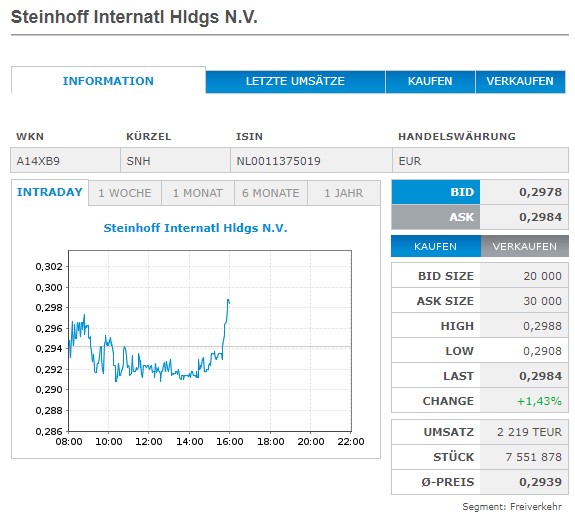This screenshot has height=520, width=575.
Task: Click the ISIN value NL0011375019
Action: pos(279,161)
